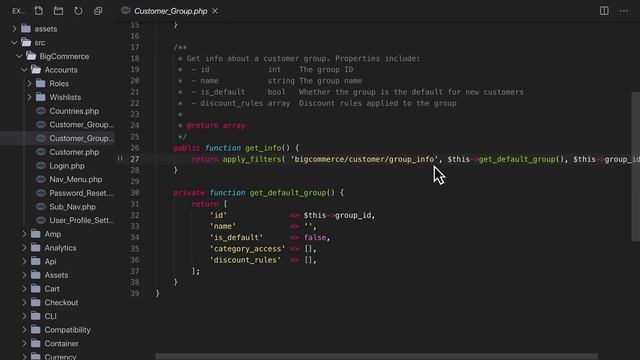Viewport: 640px width, 360px height.
Task: Click the New Folder icon in explorer header
Action: 58,11
